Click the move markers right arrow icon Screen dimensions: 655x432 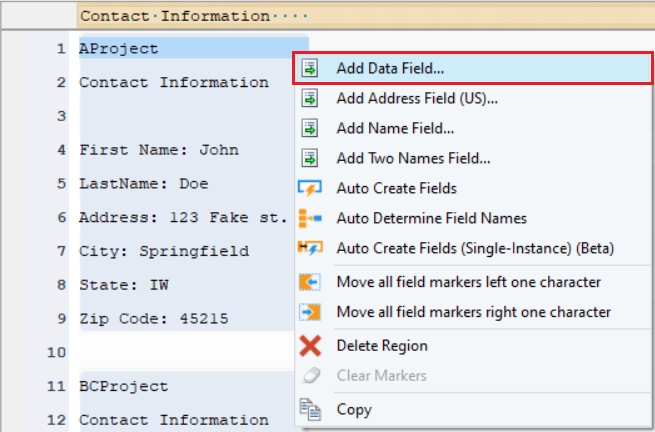click(310, 312)
